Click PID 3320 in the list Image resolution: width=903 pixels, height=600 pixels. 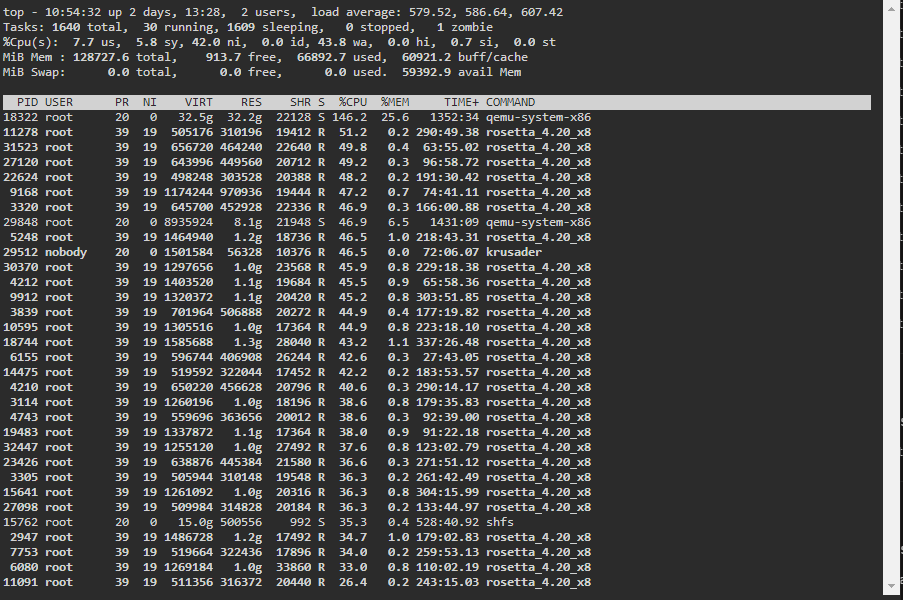(24, 207)
